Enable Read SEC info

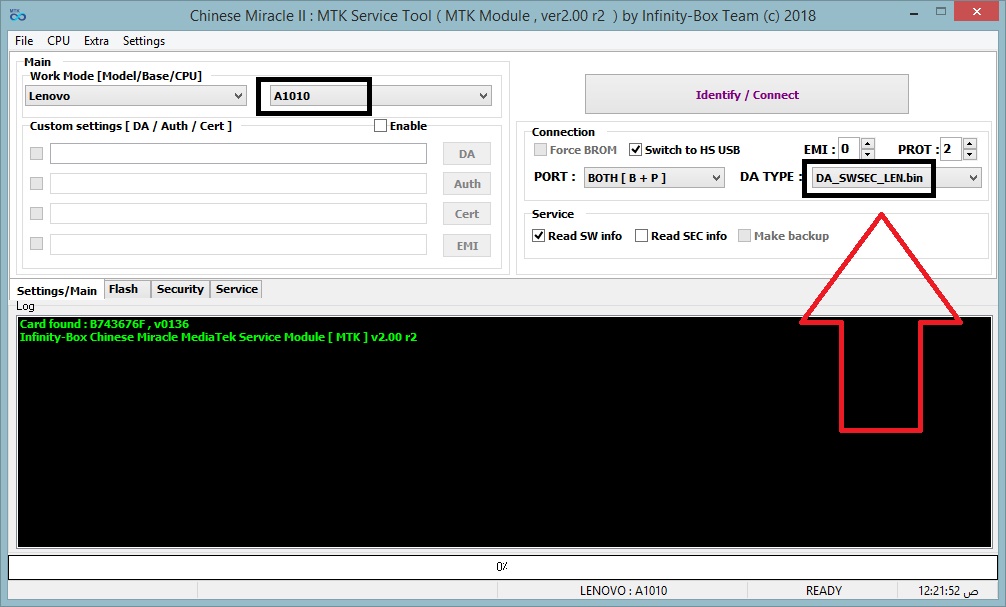642,235
